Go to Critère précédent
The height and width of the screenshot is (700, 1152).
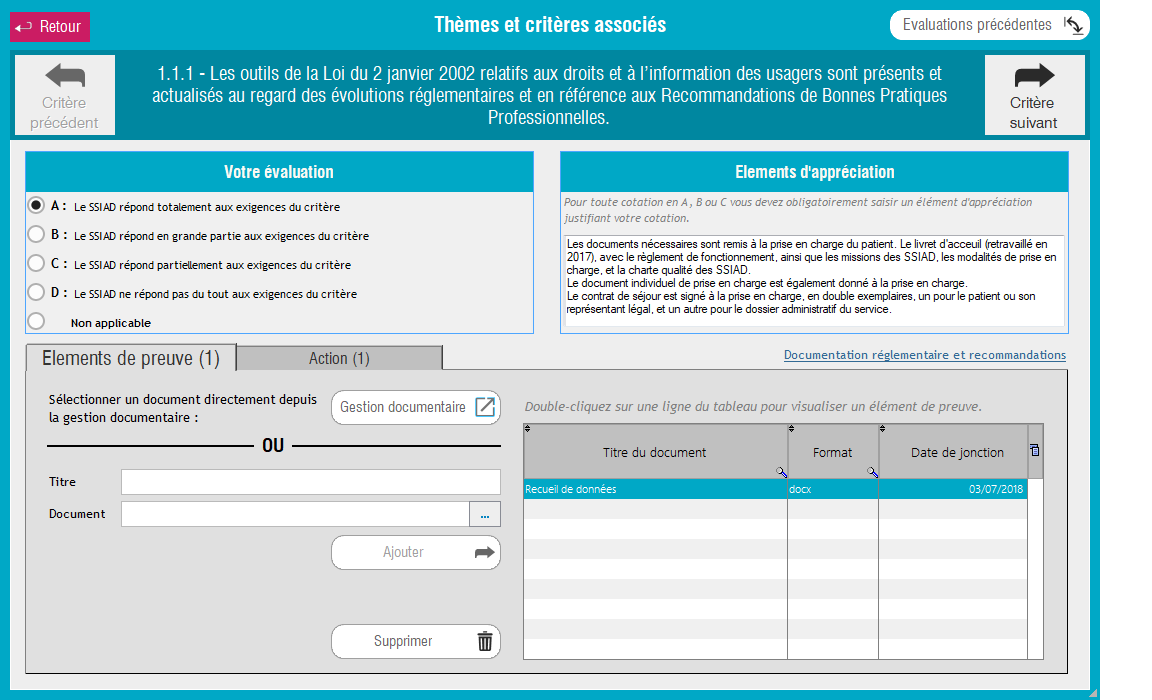[x=65, y=95]
